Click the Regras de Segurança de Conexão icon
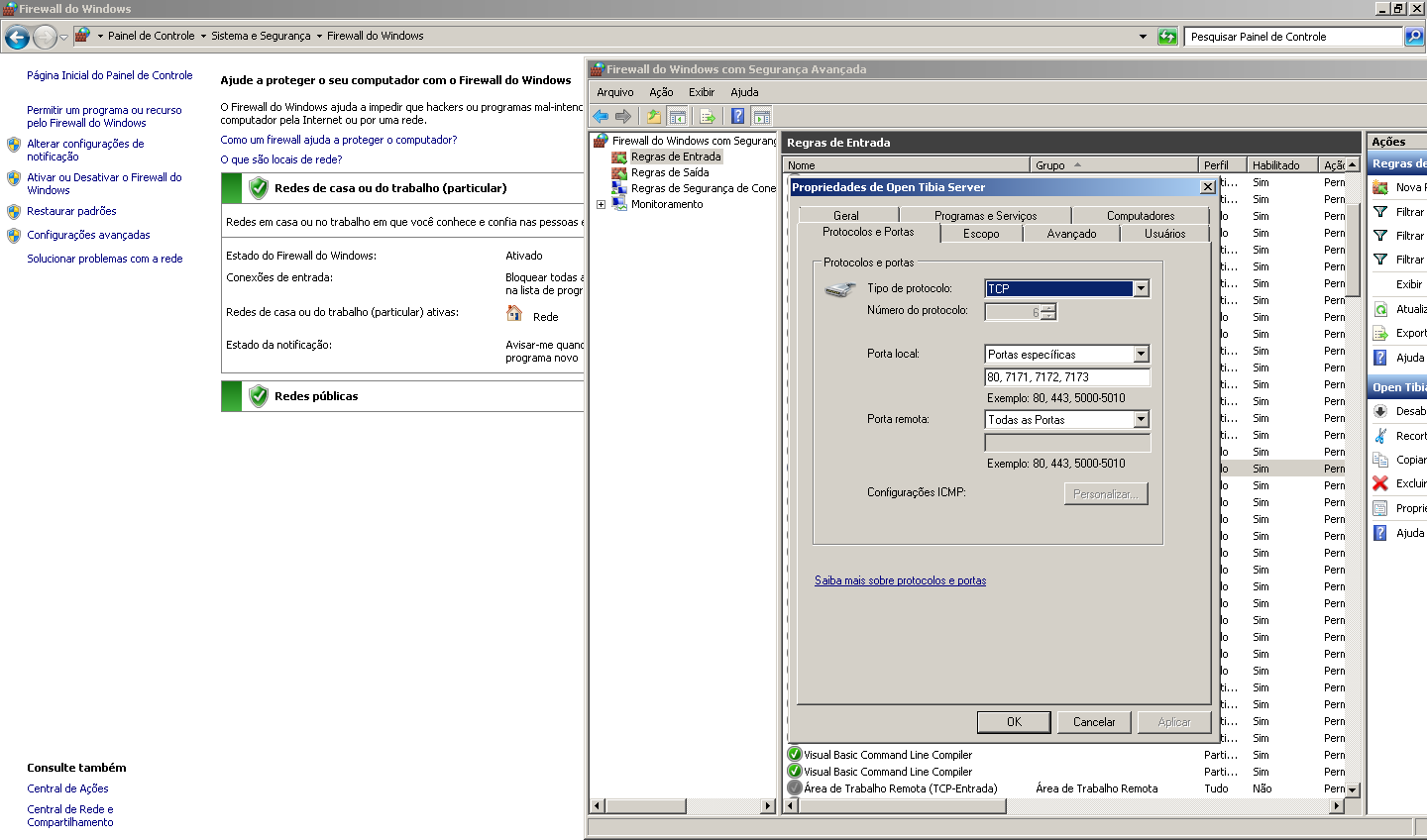The image size is (1427, 840). [619, 188]
